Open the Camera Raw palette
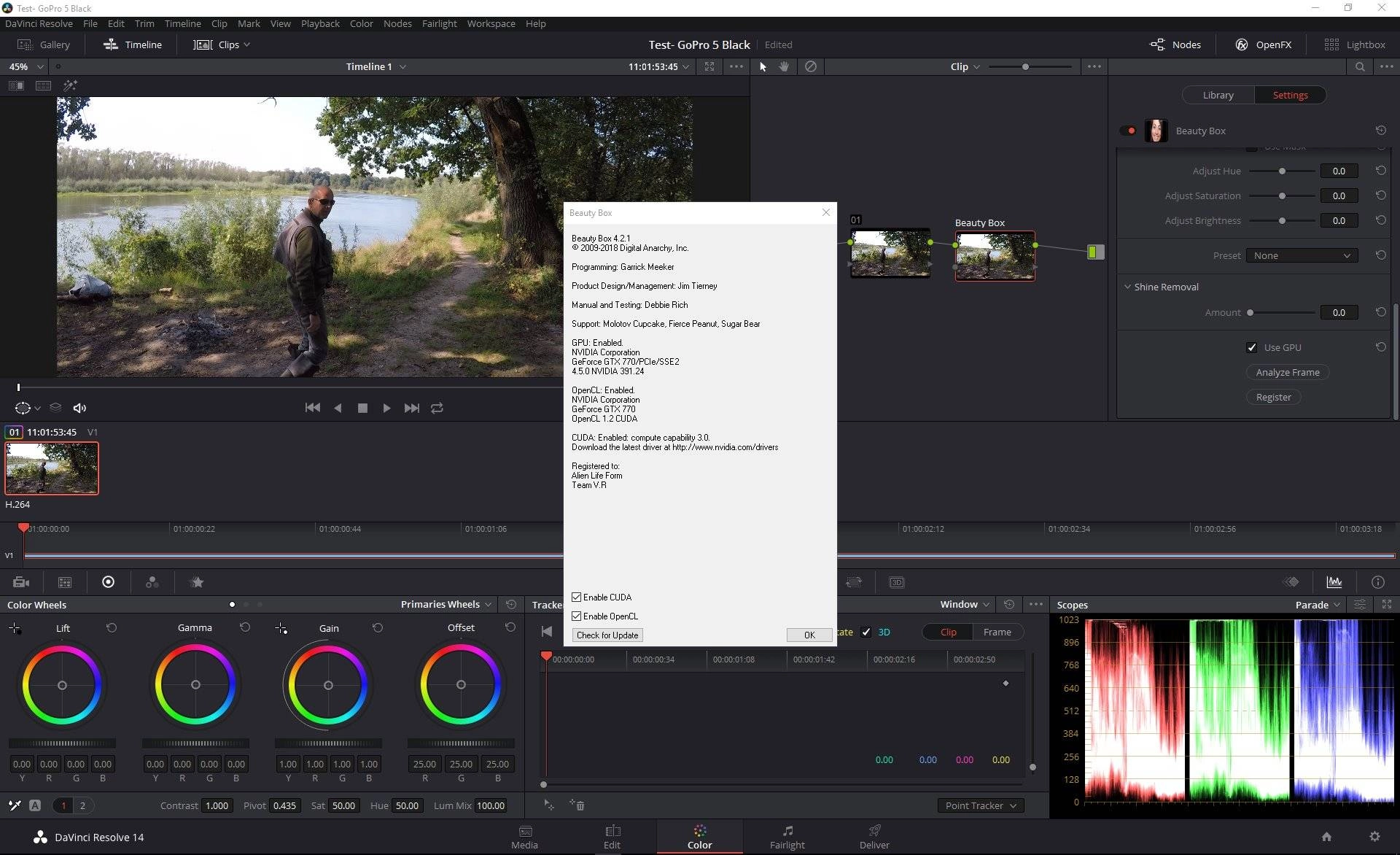The image size is (1400, 855). 21,582
